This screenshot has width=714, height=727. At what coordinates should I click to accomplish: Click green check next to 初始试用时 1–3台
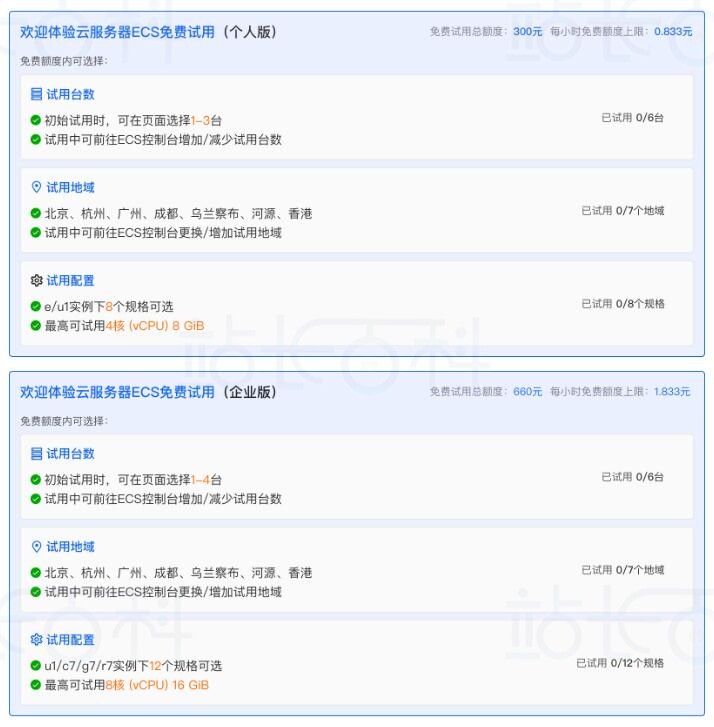36,121
